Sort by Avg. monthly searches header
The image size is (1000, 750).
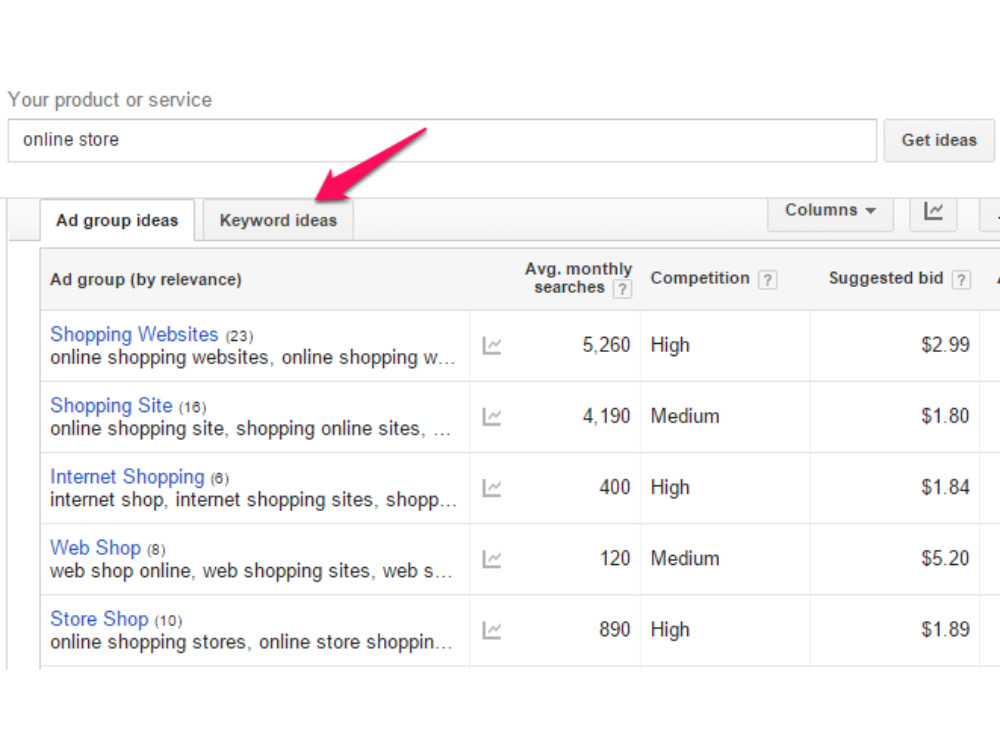pos(578,278)
